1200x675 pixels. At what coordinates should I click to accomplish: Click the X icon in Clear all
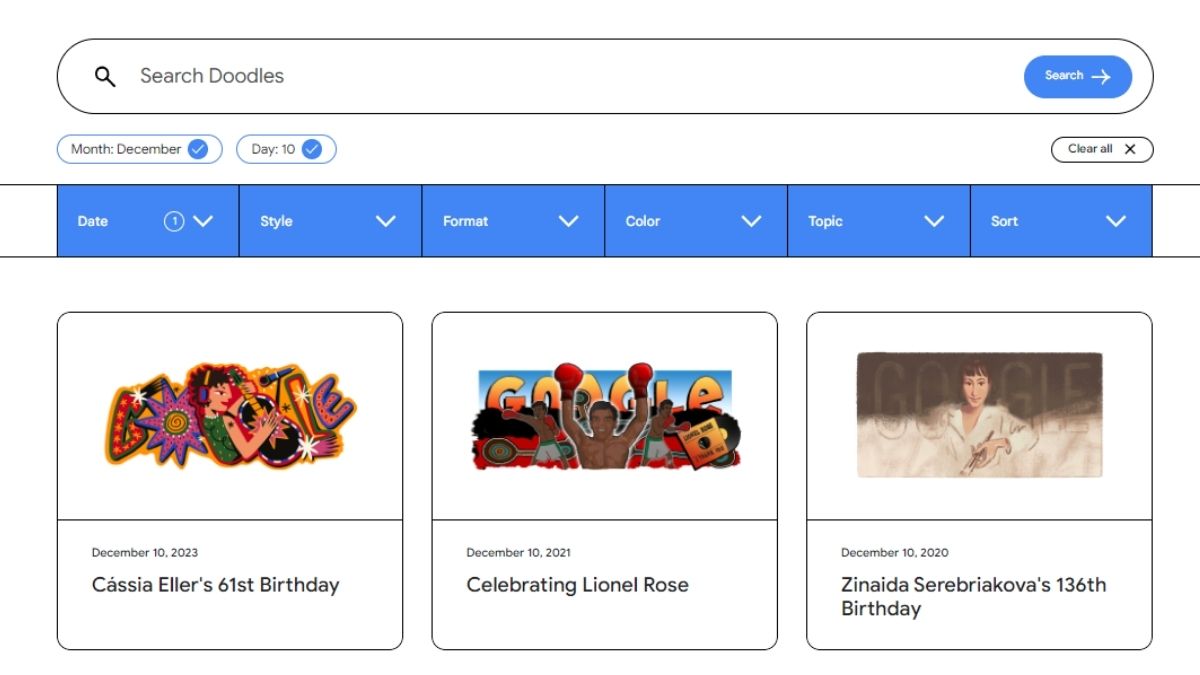tap(1130, 149)
